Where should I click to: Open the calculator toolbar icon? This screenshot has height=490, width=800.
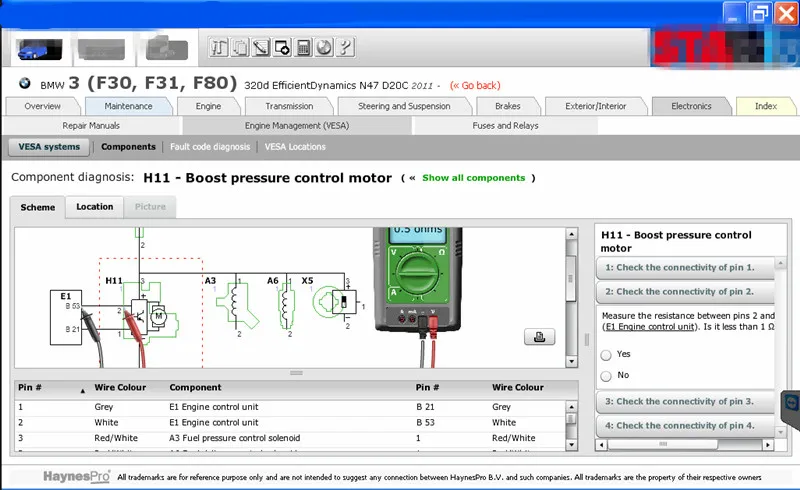click(303, 47)
